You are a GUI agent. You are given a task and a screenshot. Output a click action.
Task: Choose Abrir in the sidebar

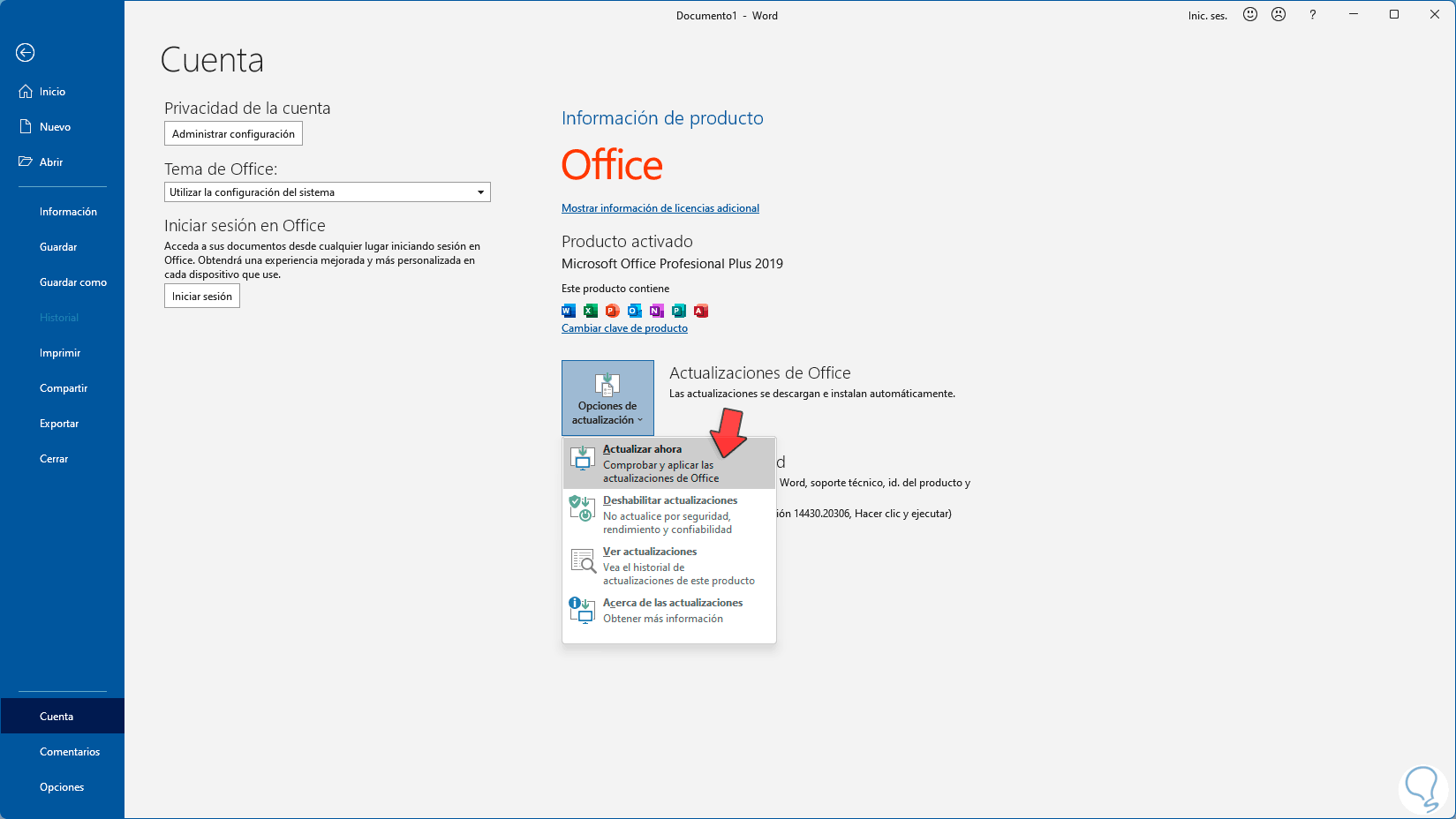click(x=62, y=162)
